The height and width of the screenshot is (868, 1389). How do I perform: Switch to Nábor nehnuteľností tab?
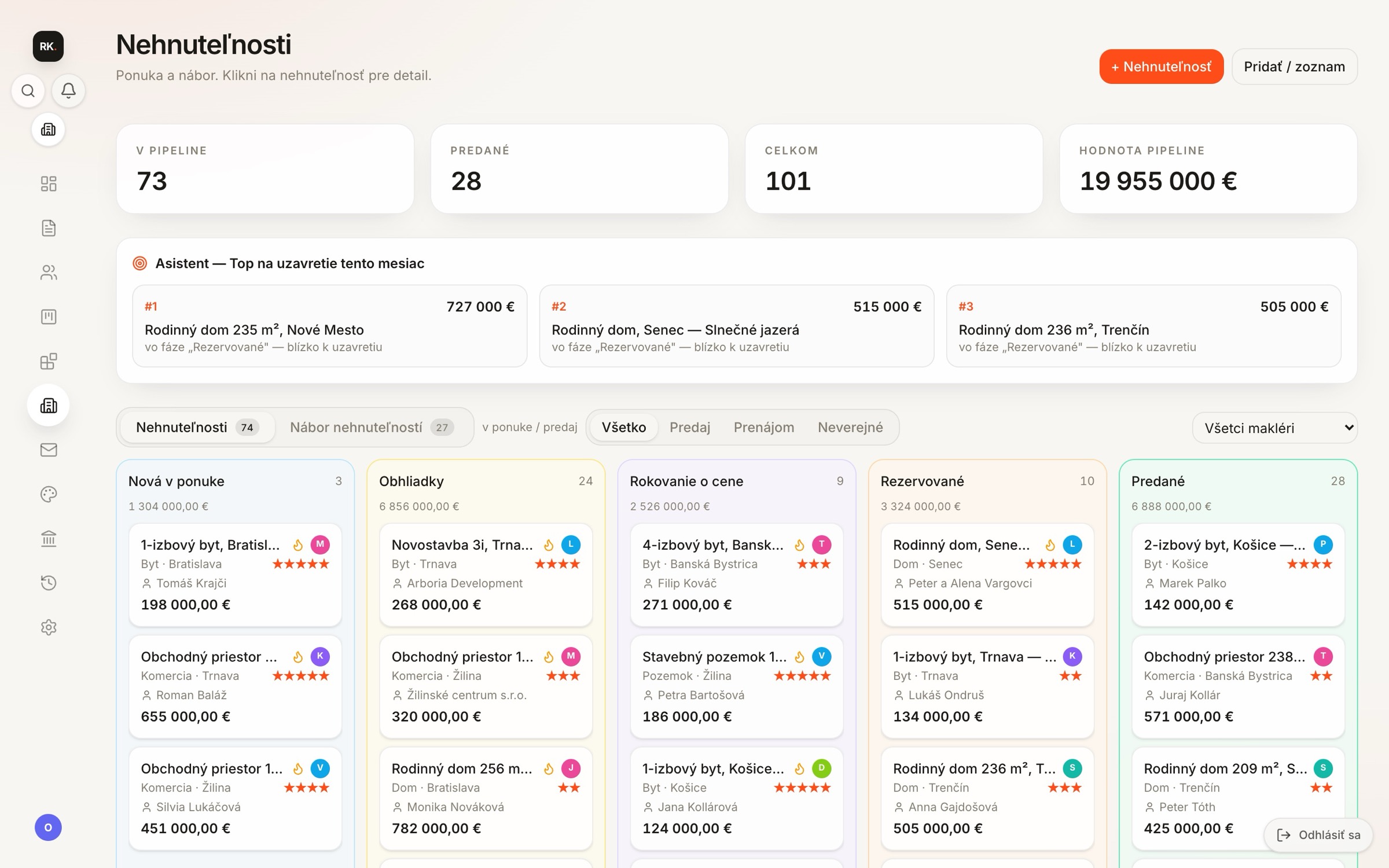pos(371,427)
